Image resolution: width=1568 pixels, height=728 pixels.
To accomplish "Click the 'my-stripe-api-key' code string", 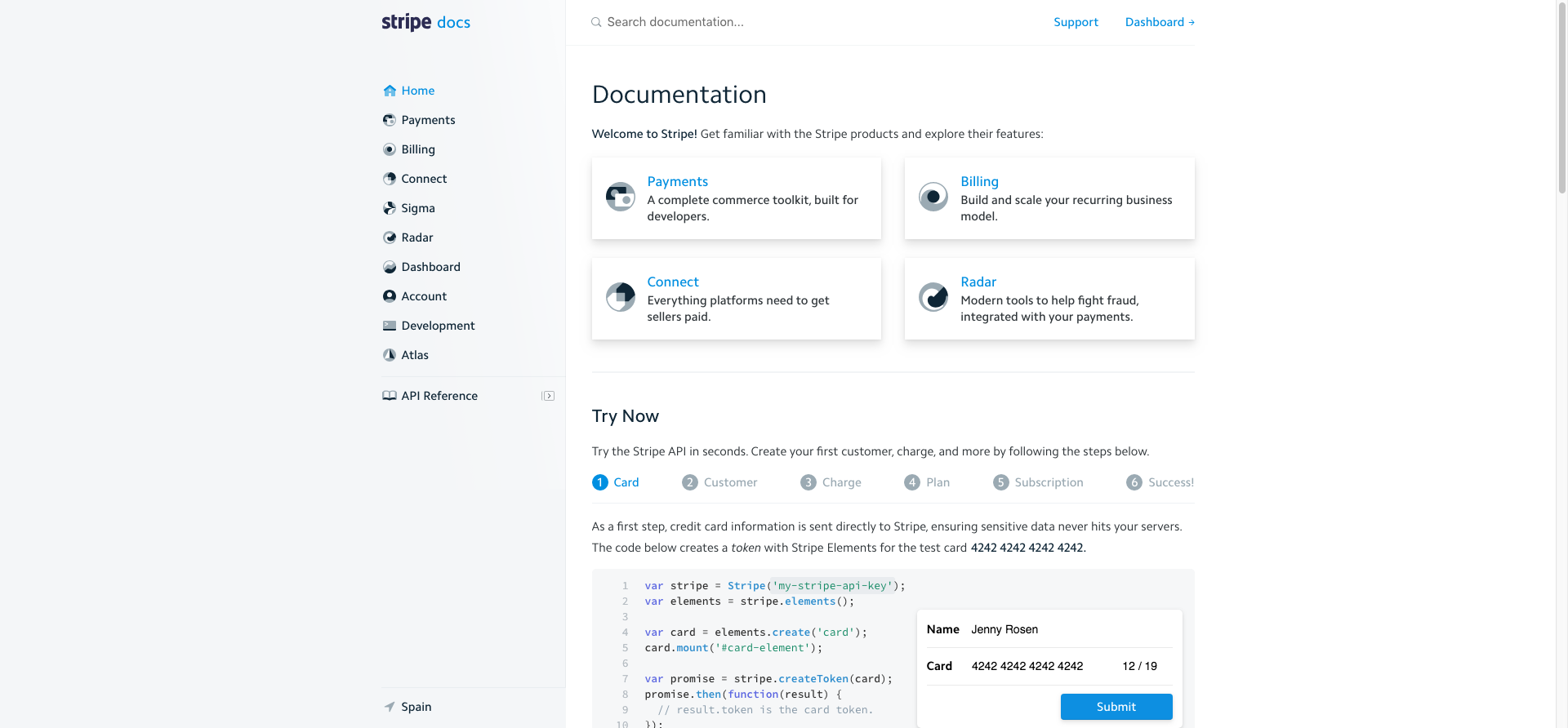I will tap(832, 586).
